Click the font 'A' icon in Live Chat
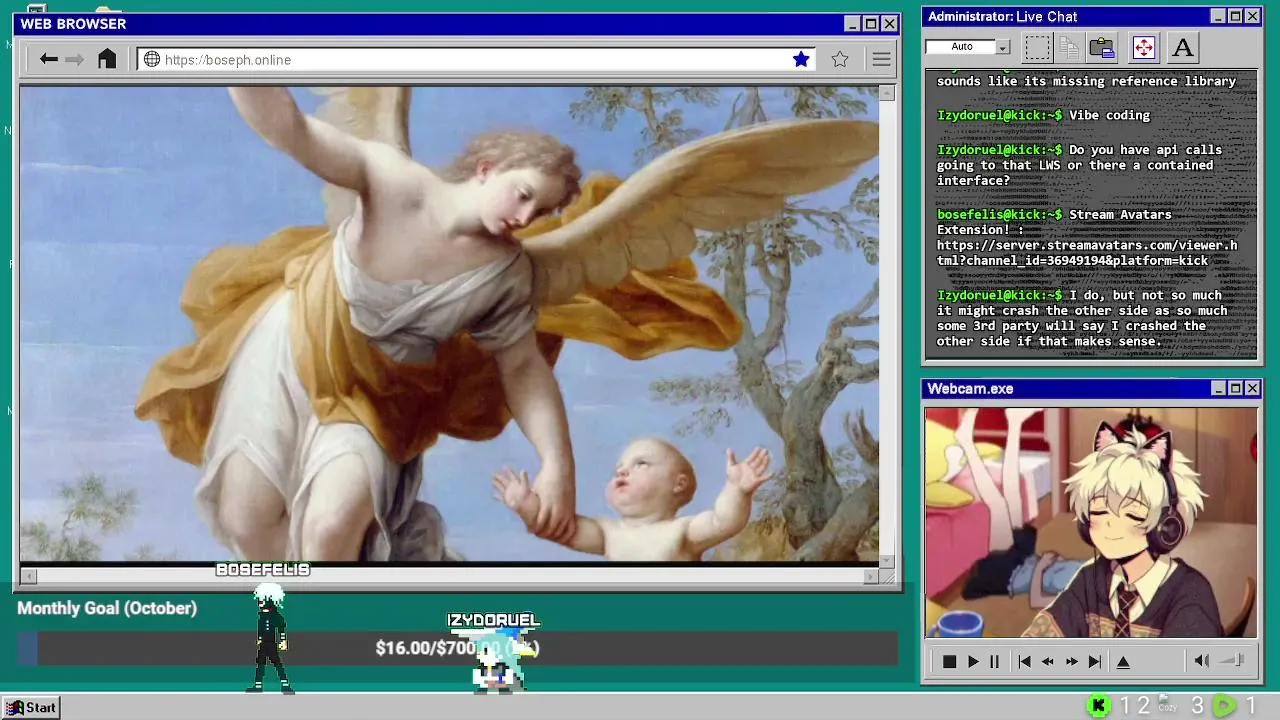 (x=1182, y=47)
